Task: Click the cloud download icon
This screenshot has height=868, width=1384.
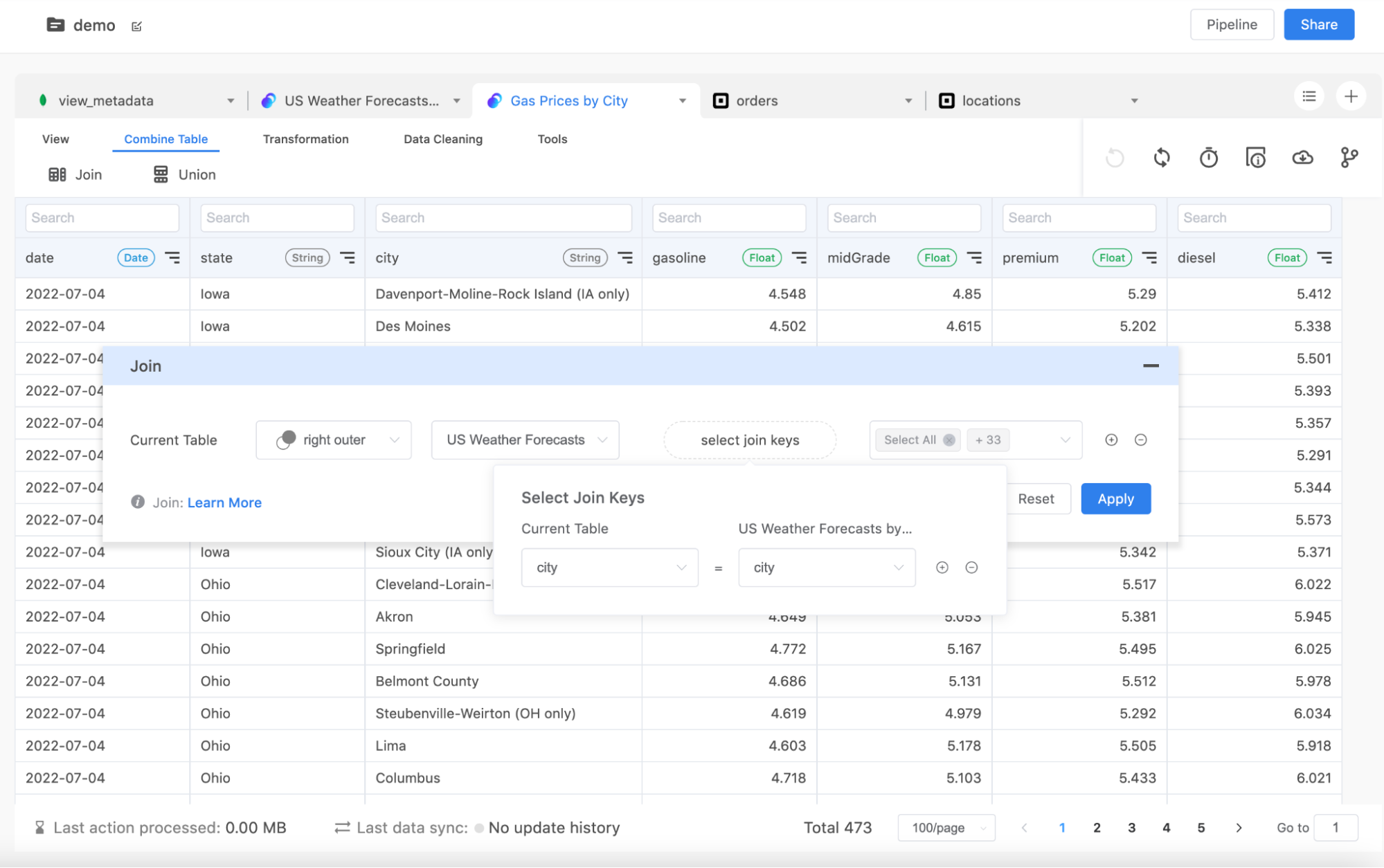Action: [x=1302, y=158]
